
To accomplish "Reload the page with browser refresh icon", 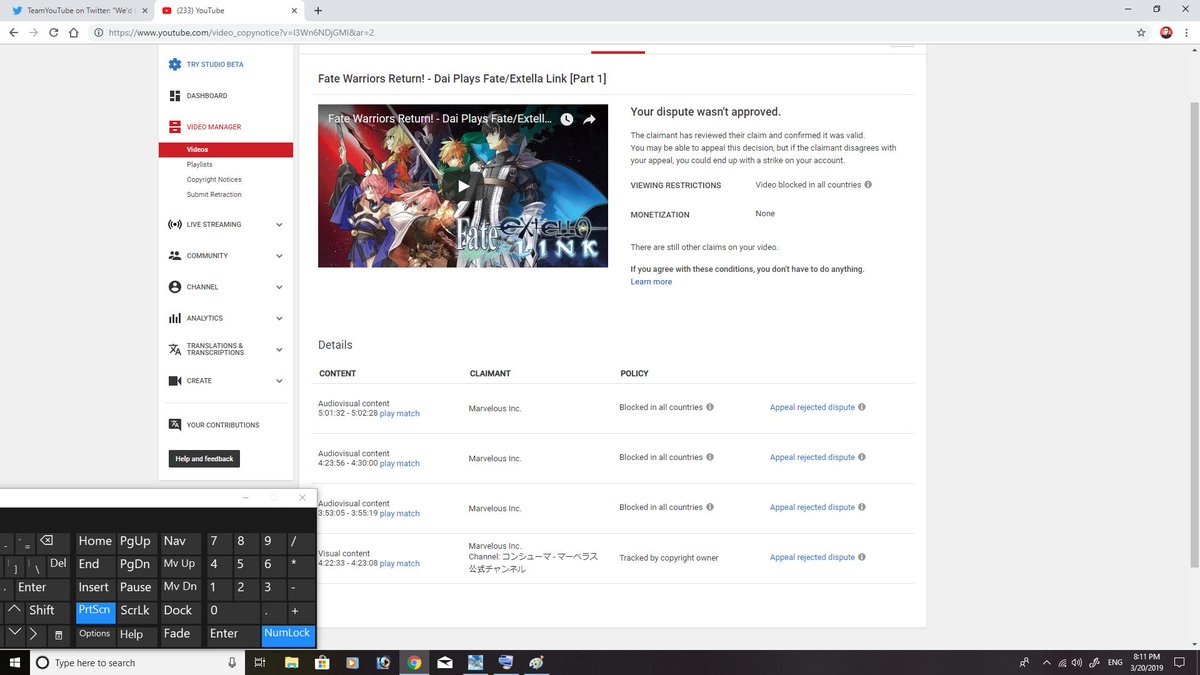I will point(55,32).
